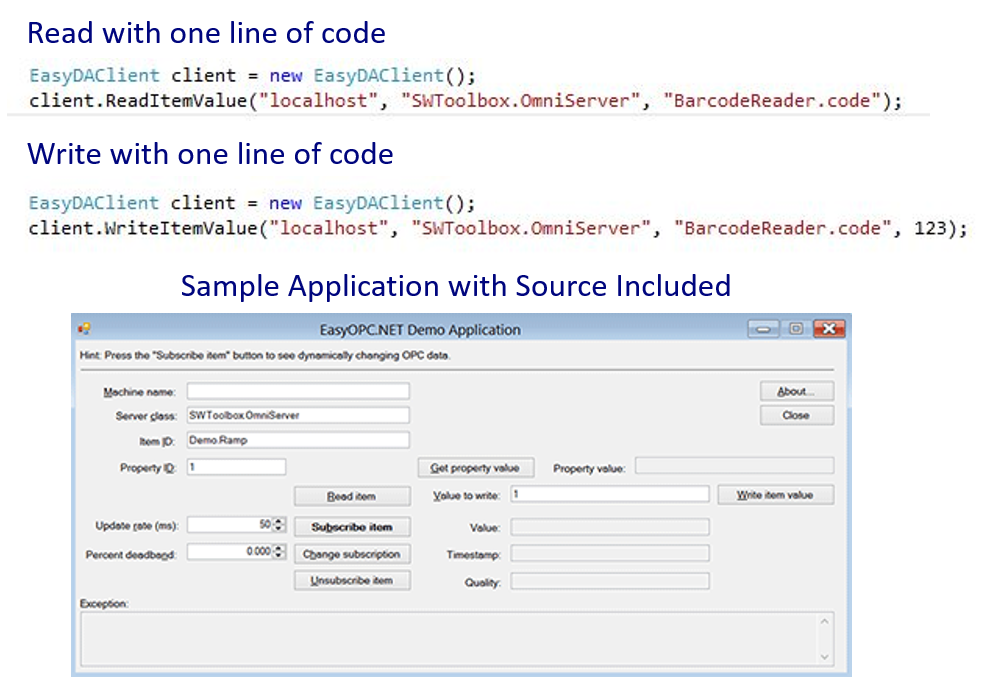Click the Property ID field containing 1
982x677 pixels.
point(235,465)
